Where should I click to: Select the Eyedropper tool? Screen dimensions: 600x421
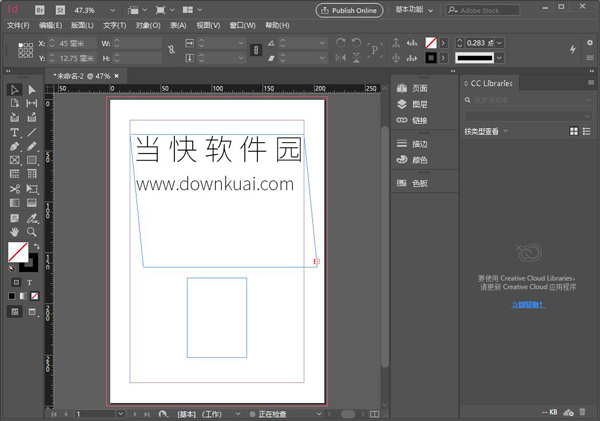(x=32, y=219)
